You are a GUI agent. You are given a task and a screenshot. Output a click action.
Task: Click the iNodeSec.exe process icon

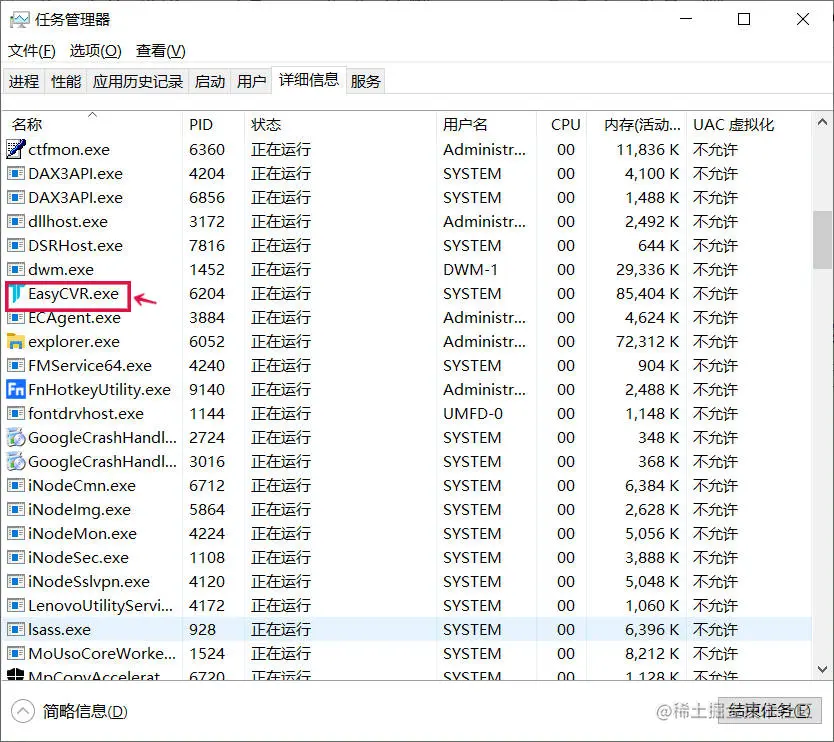coord(15,557)
